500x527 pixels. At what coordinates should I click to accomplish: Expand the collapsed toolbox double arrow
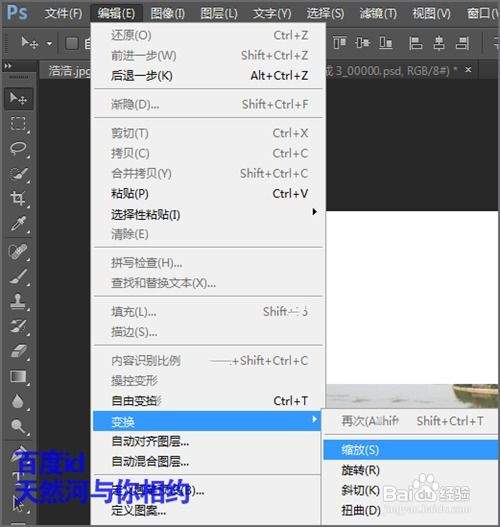point(7,66)
